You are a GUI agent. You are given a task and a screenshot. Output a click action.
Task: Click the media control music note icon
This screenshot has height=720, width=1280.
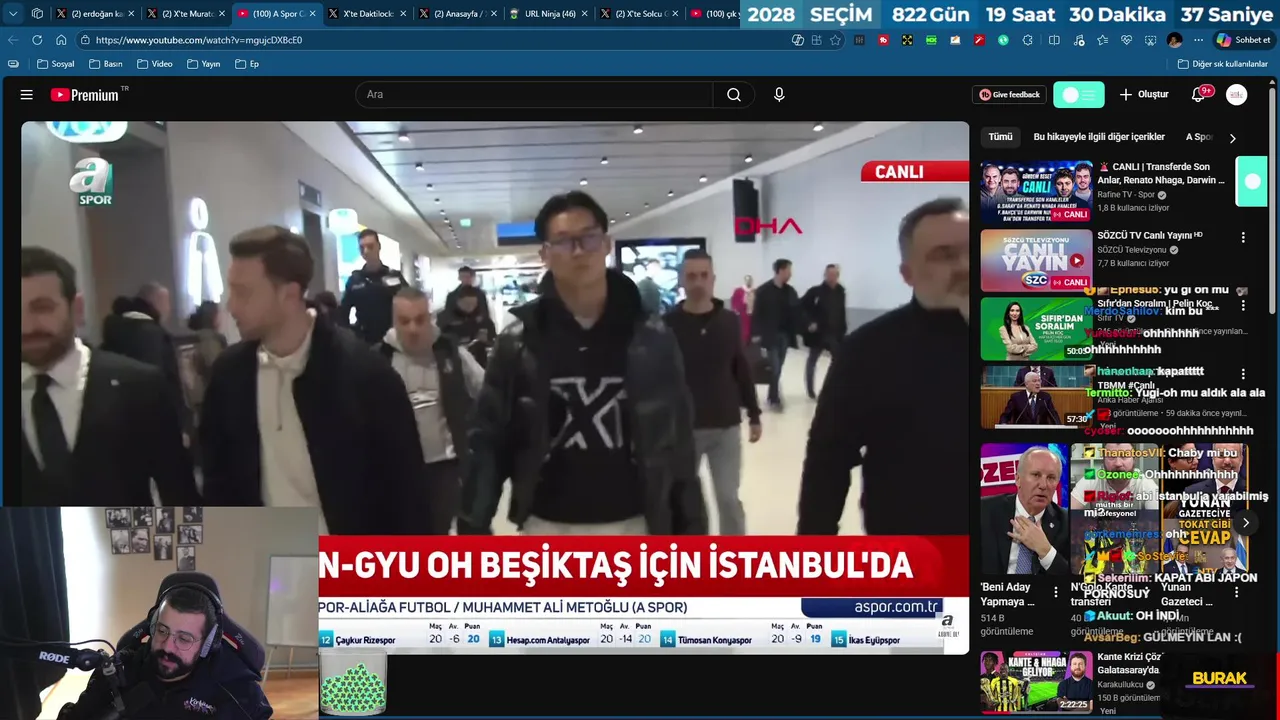(1078, 40)
